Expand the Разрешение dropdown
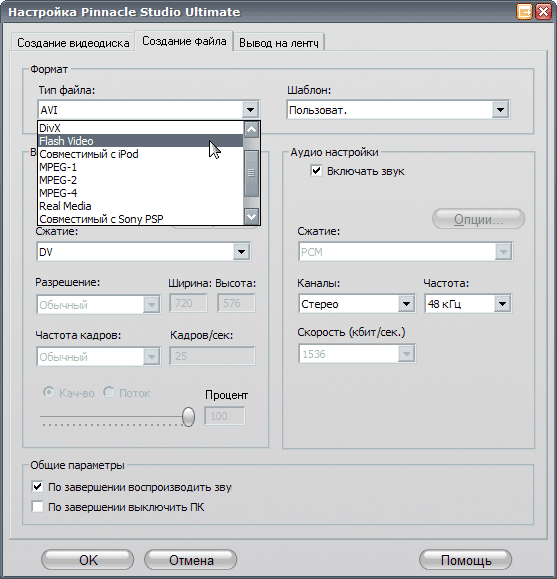 (x=99, y=305)
